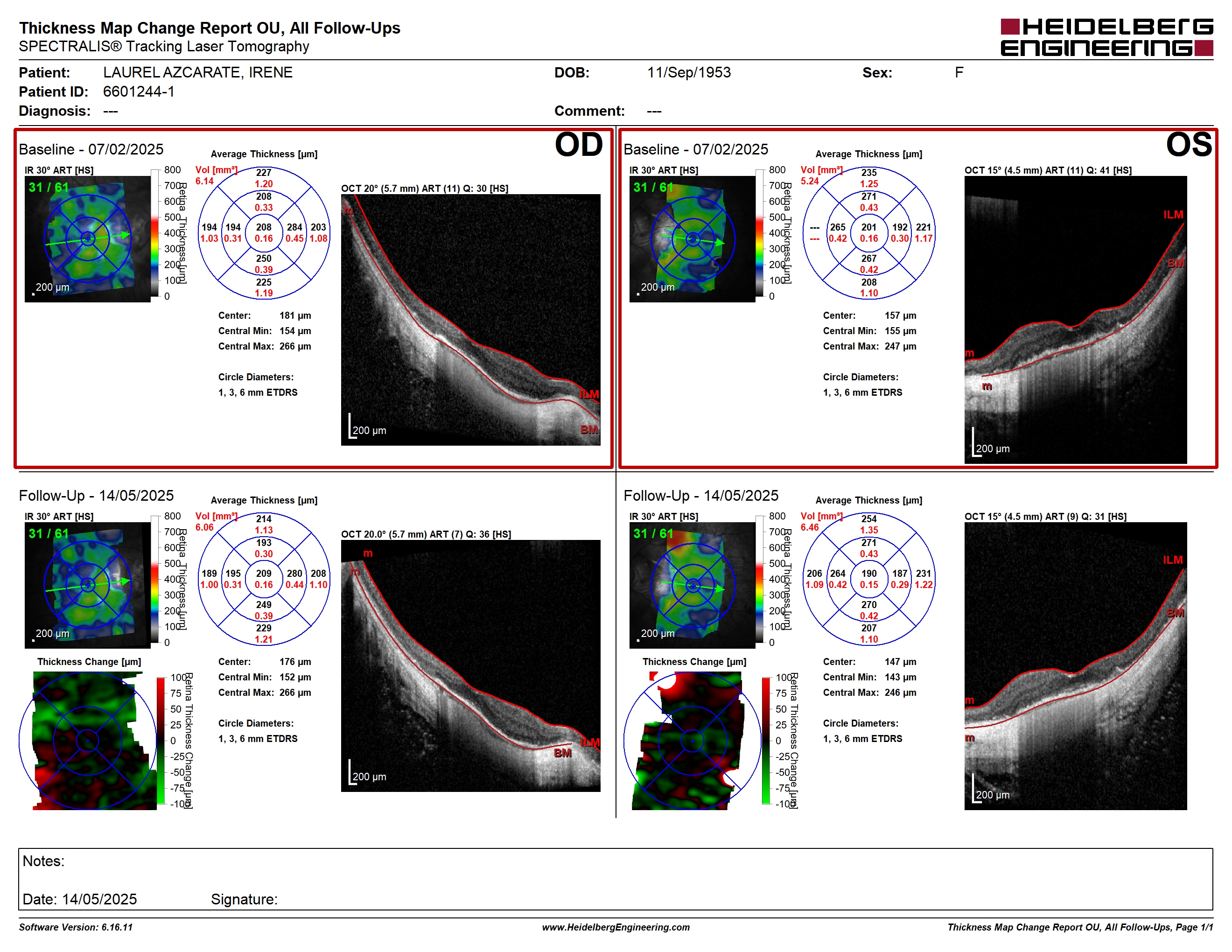Click OD baseline ETDRS inferior inner value '250'
The height and width of the screenshot is (952, 1232).
pos(264,259)
